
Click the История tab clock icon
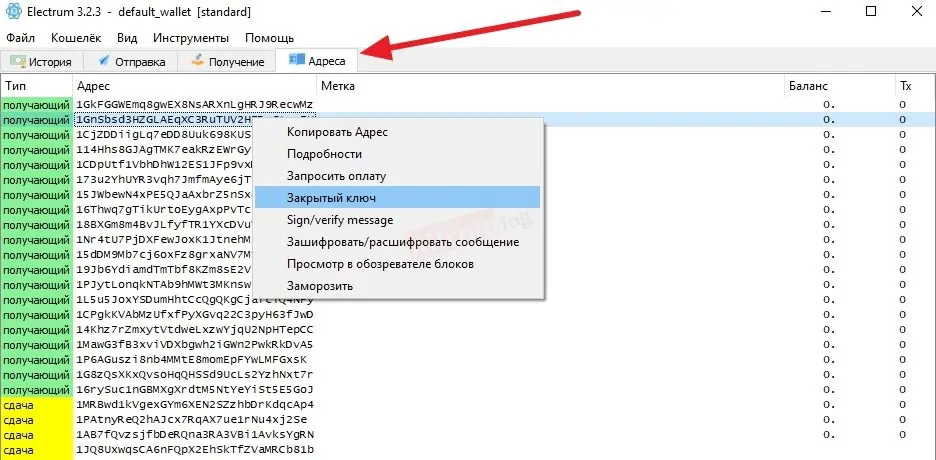pyautogui.click(x=18, y=61)
